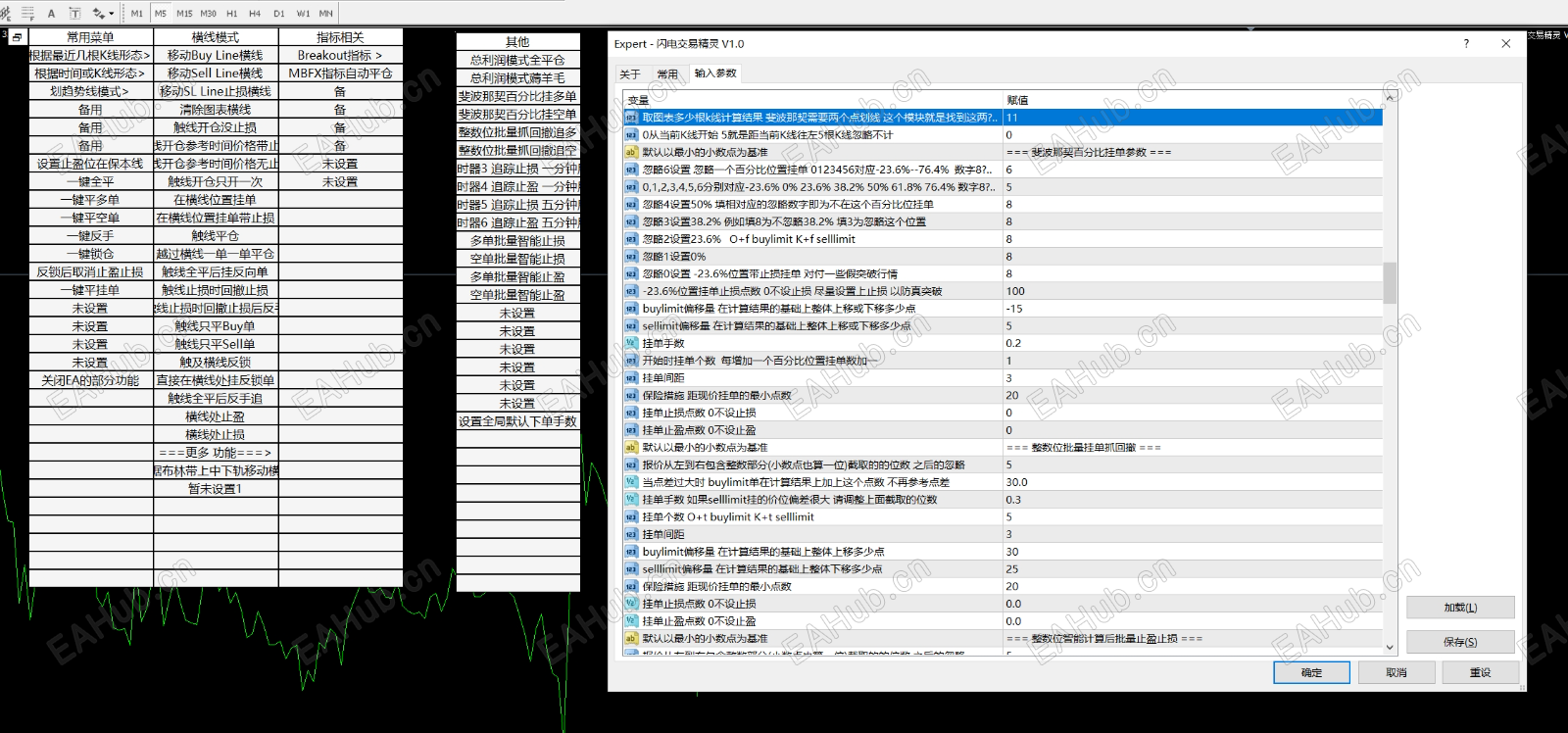Screen dimensions: 1568x733
Task: Click the integer icon beside 挂单个数 O+t buylimit
Action: [x=632, y=516]
